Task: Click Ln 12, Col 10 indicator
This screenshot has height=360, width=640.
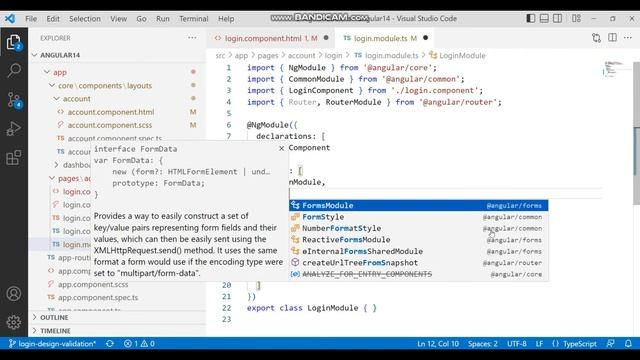Action: pyautogui.click(x=438, y=344)
